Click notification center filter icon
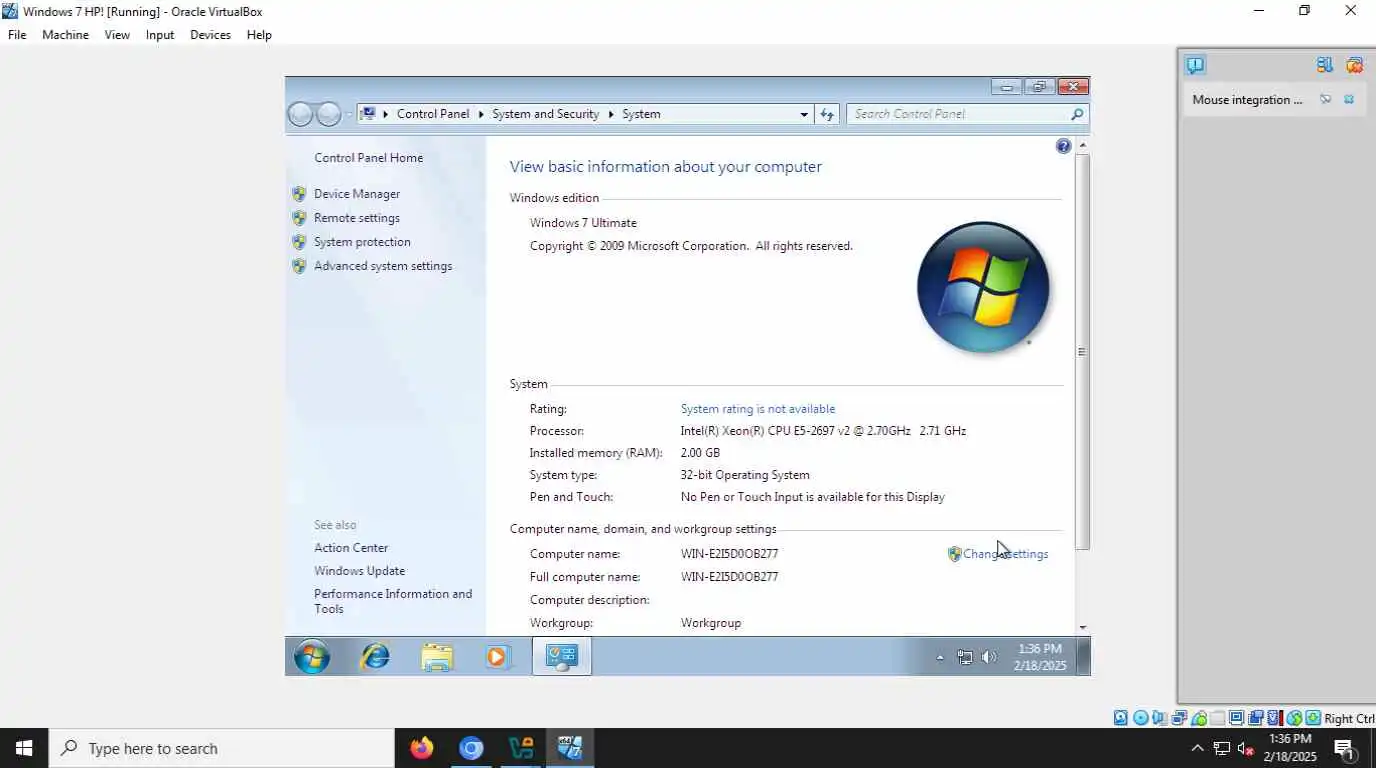Screen dimensions: 1376x768 (1325, 65)
